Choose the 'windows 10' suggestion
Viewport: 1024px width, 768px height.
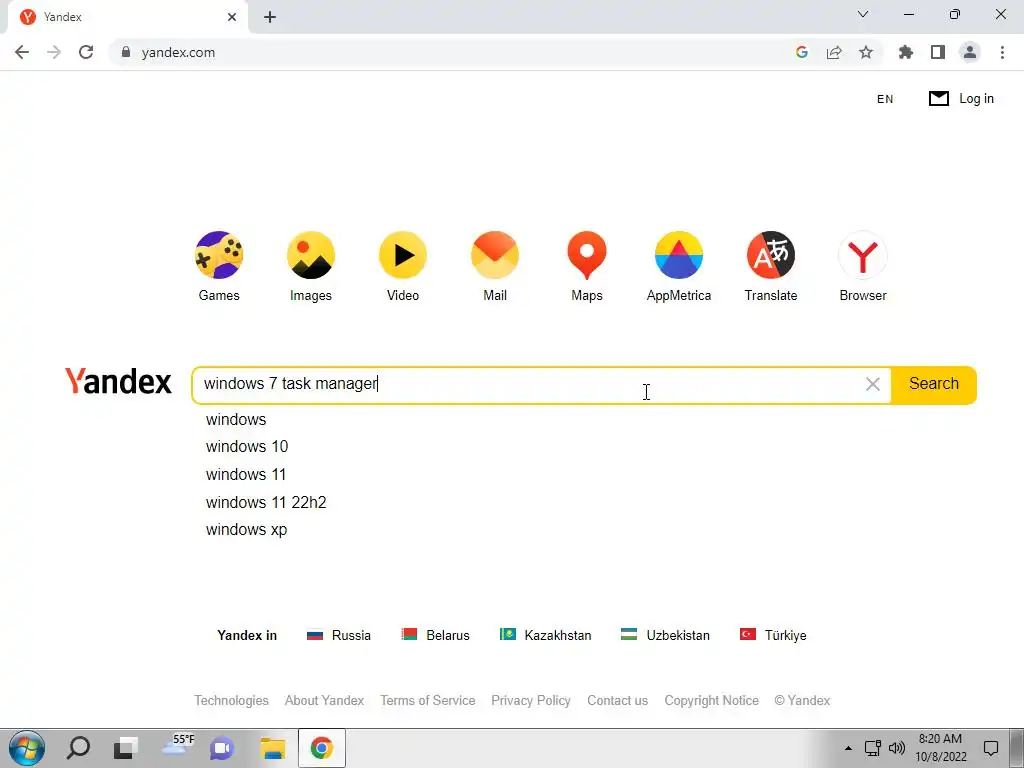tap(247, 447)
